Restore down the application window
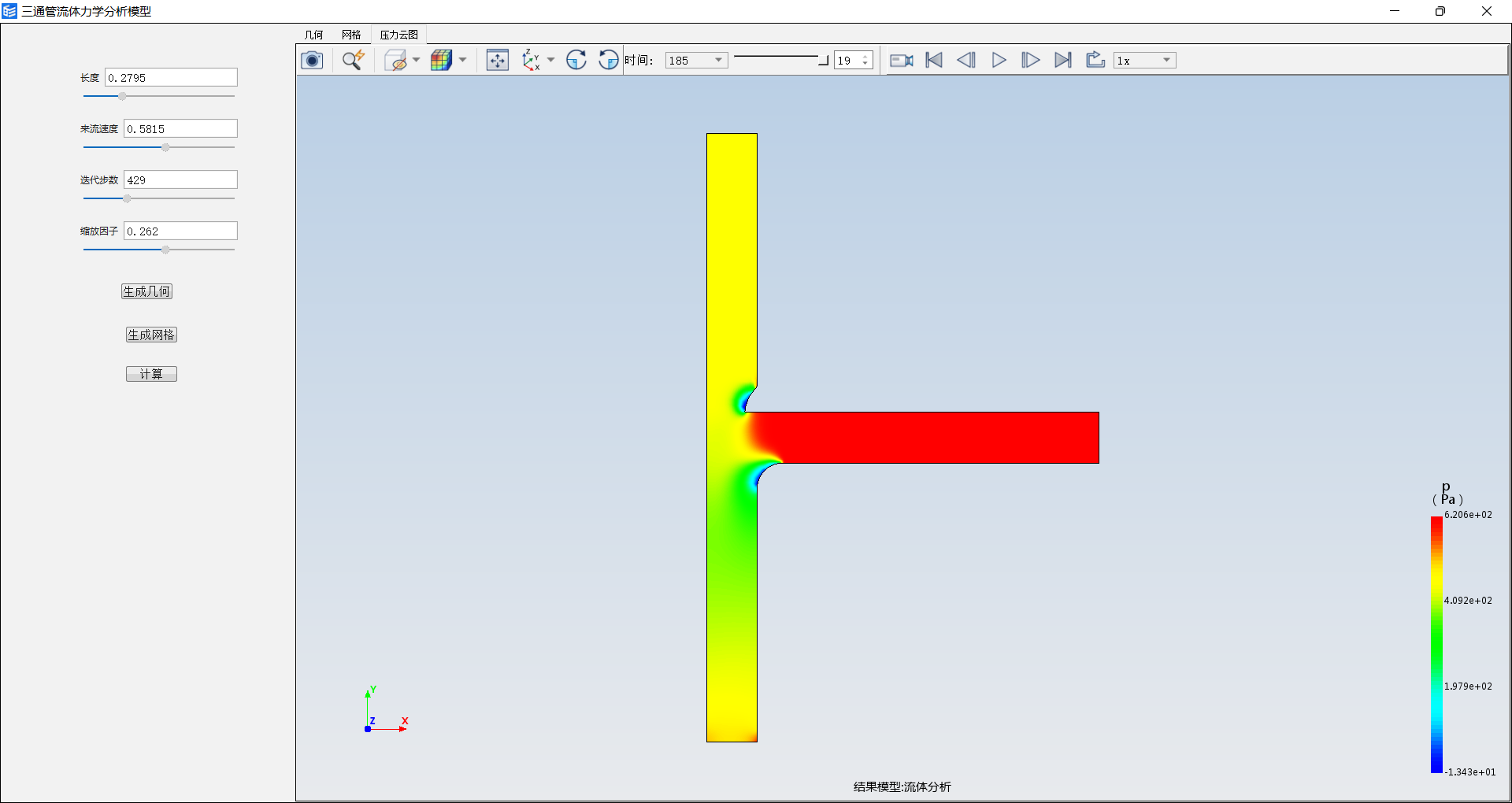 coord(1440,11)
